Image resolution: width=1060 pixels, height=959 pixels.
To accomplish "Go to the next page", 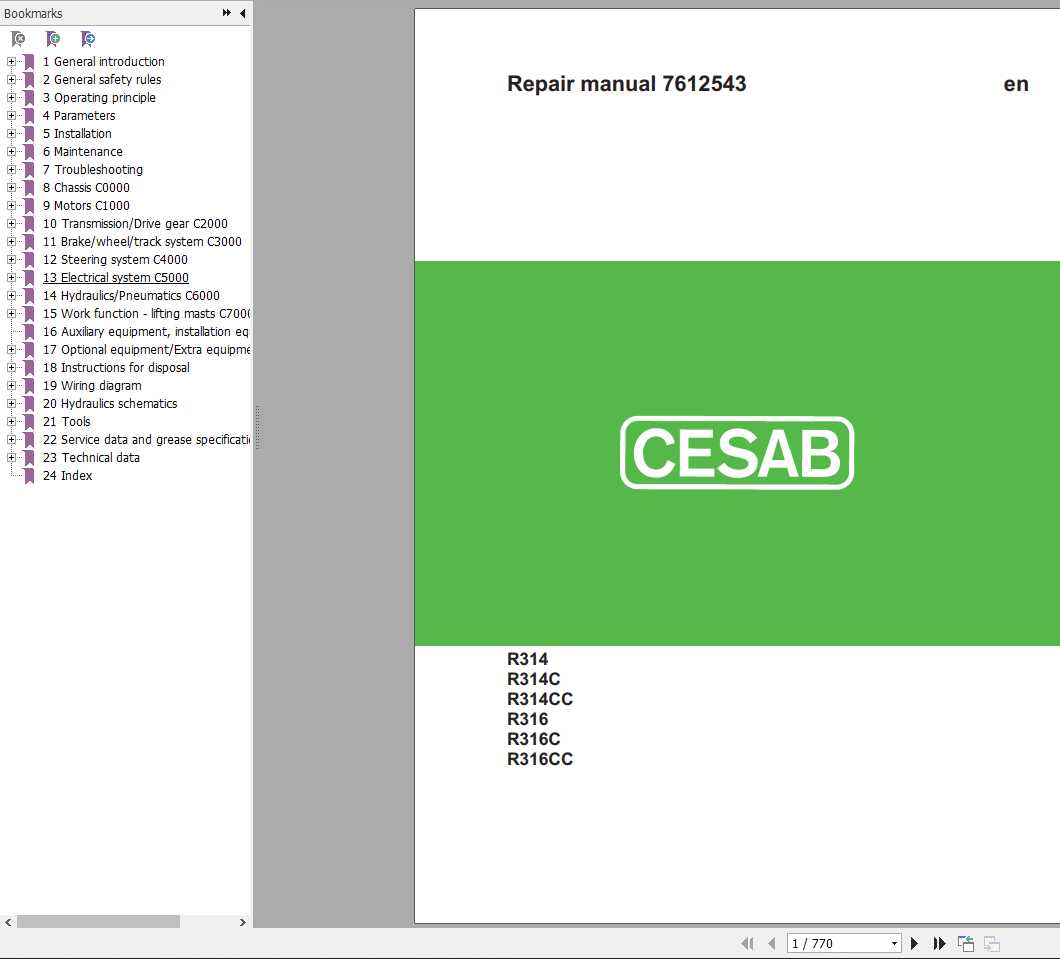I will click(x=915, y=943).
